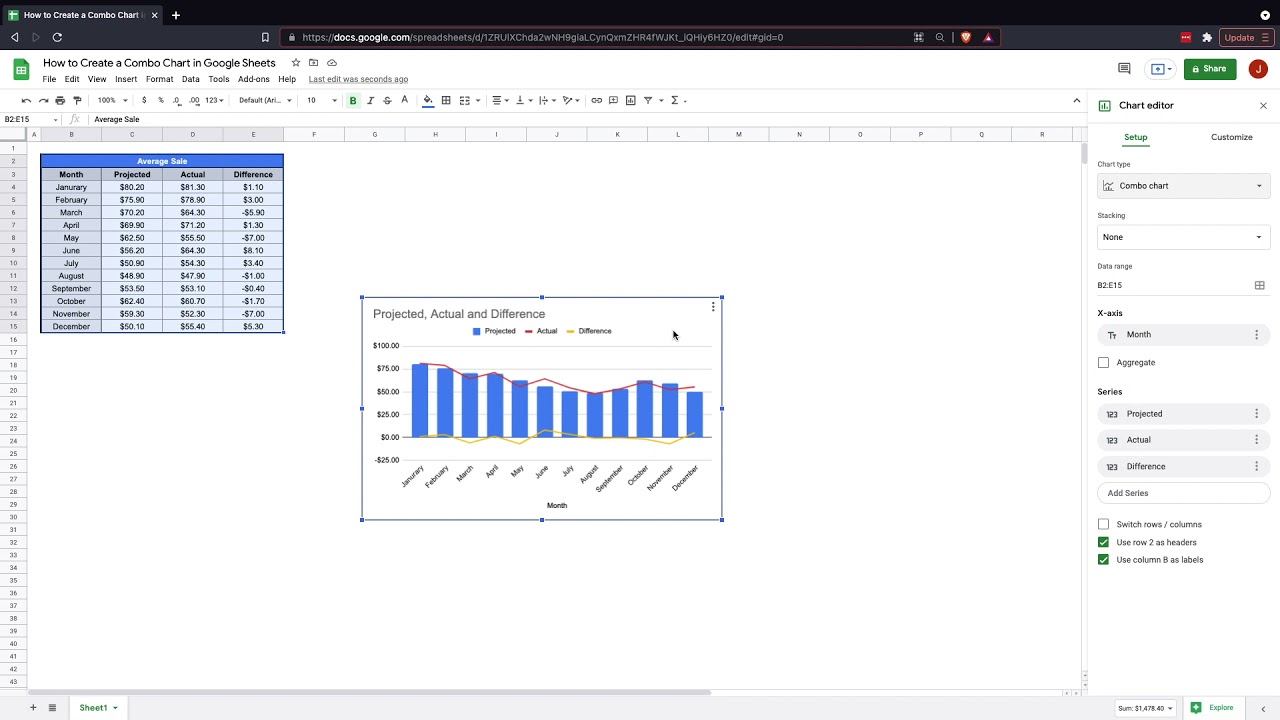Click select data range grid icon

(1260, 285)
